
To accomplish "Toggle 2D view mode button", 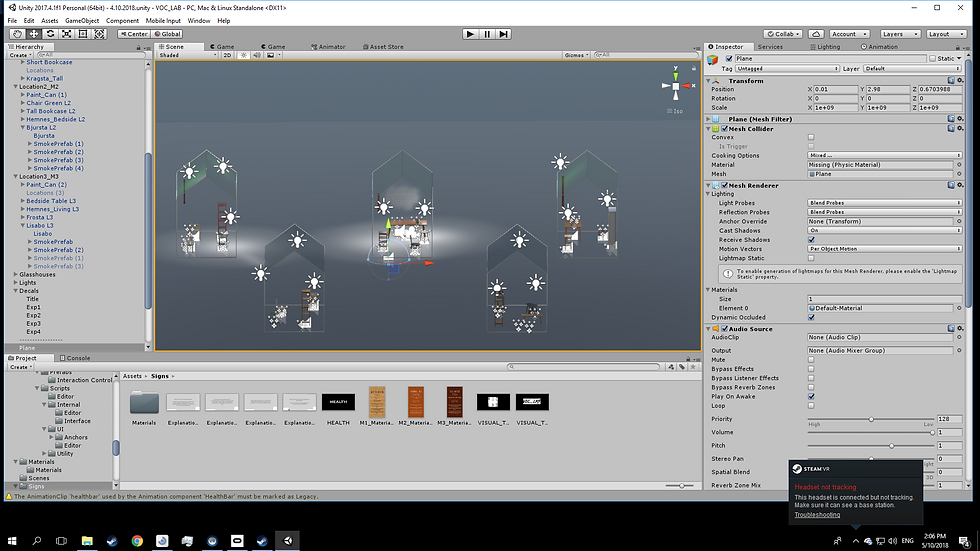I will [x=227, y=55].
